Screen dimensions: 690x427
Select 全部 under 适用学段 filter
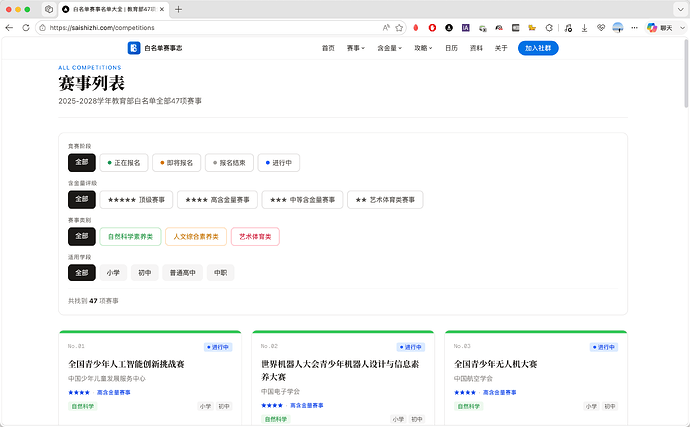82,272
